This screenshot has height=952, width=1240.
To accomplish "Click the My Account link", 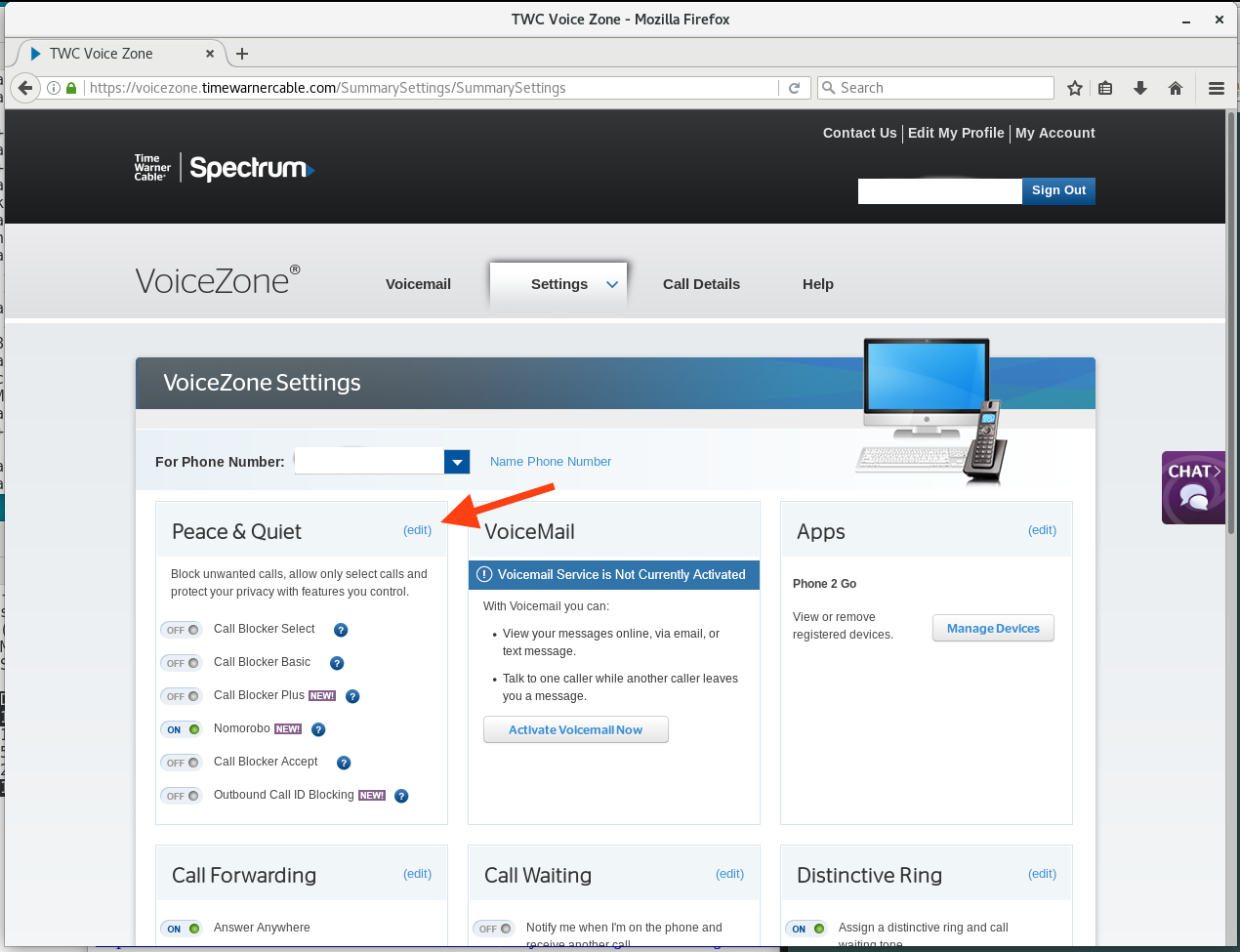I will 1055,133.
